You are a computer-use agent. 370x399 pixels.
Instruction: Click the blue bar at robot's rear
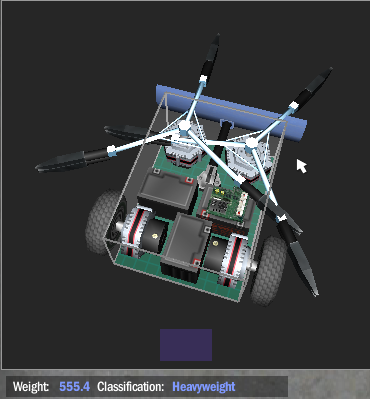(x=231, y=112)
